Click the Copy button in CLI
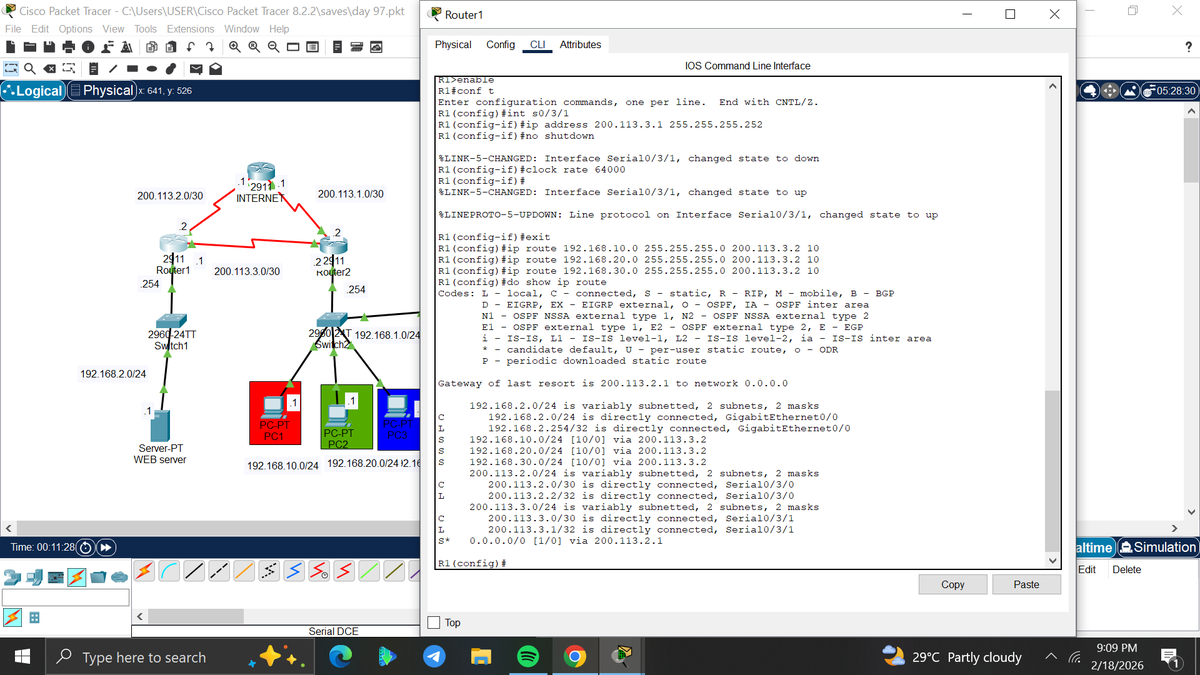Screen dimensions: 1200x675 pyautogui.click(x=953, y=584)
